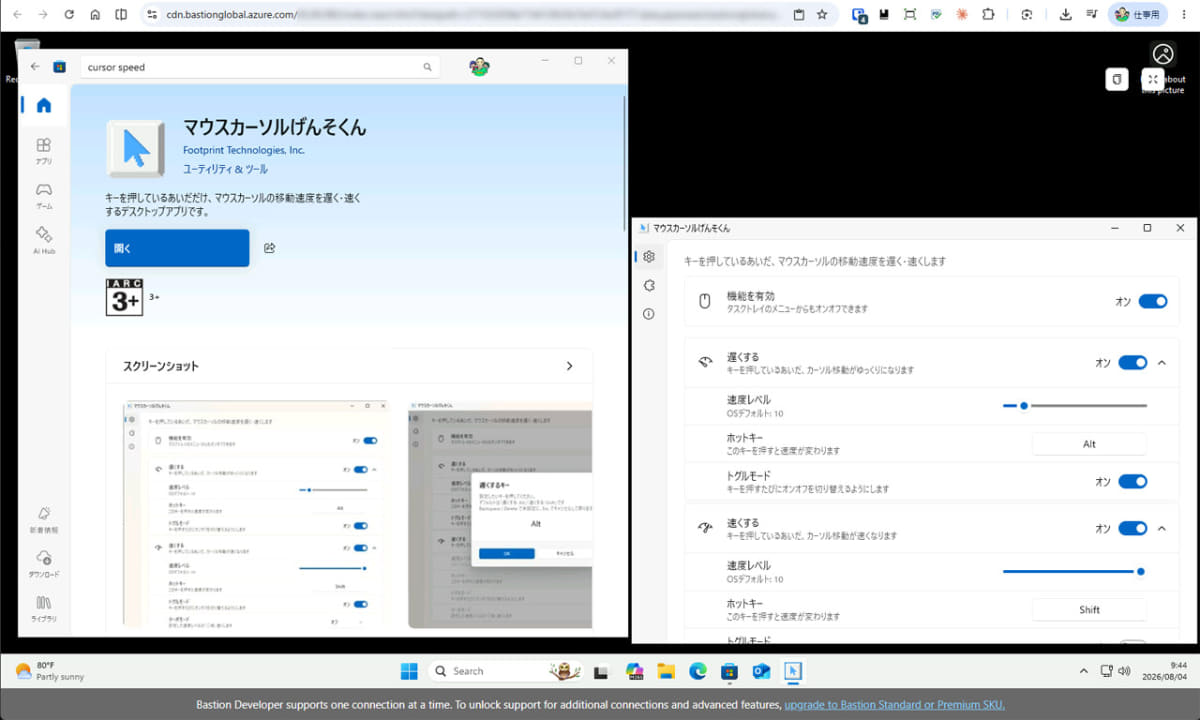1200x720 pixels.
Task: Open Outlook from the taskbar
Action: coord(761,671)
